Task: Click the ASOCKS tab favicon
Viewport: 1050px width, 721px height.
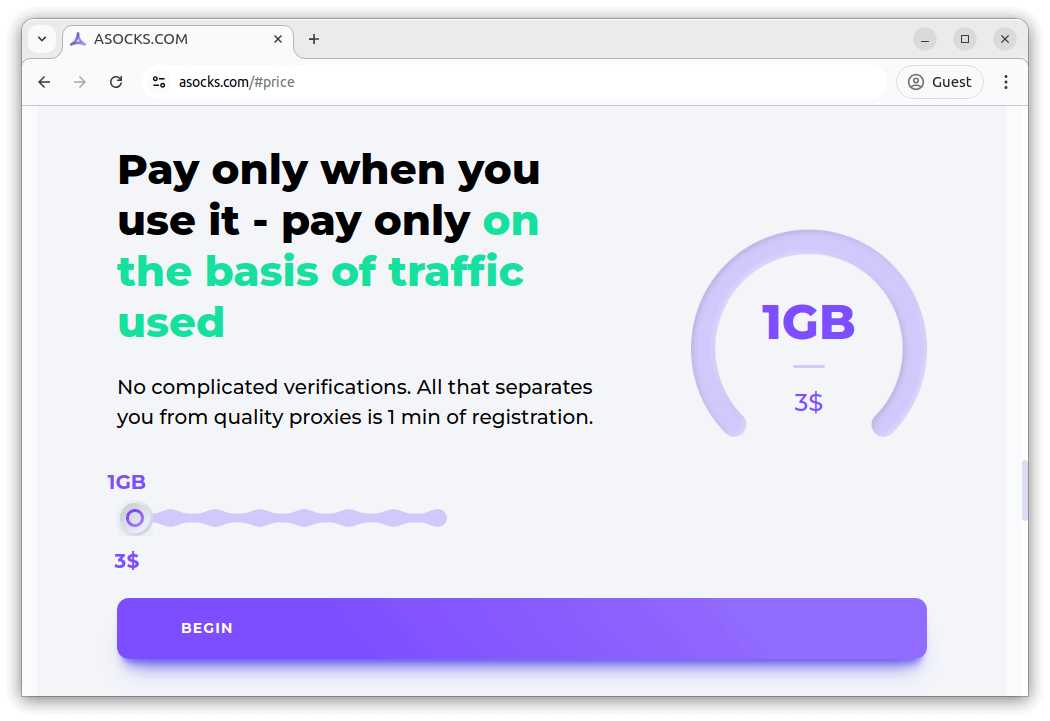Action: pyautogui.click(x=78, y=39)
